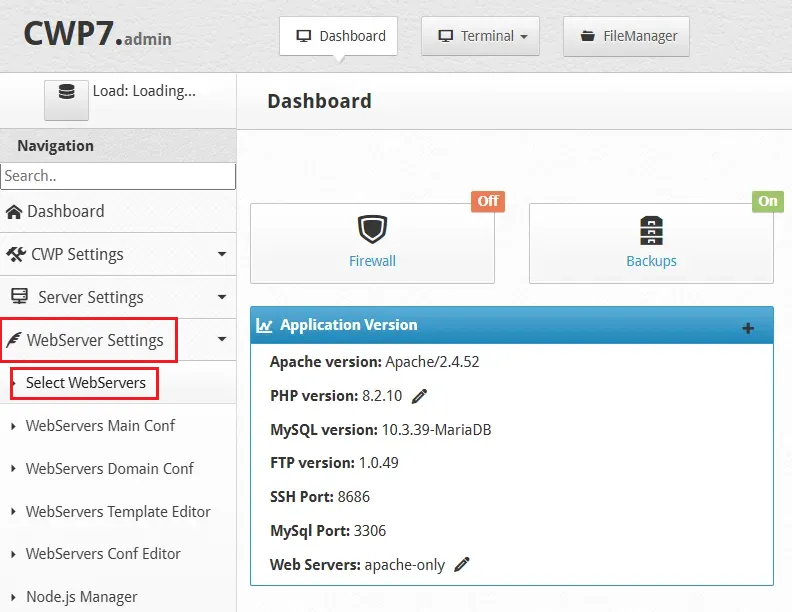Click the WebServer Settings feather icon
The image size is (792, 612).
14,340
